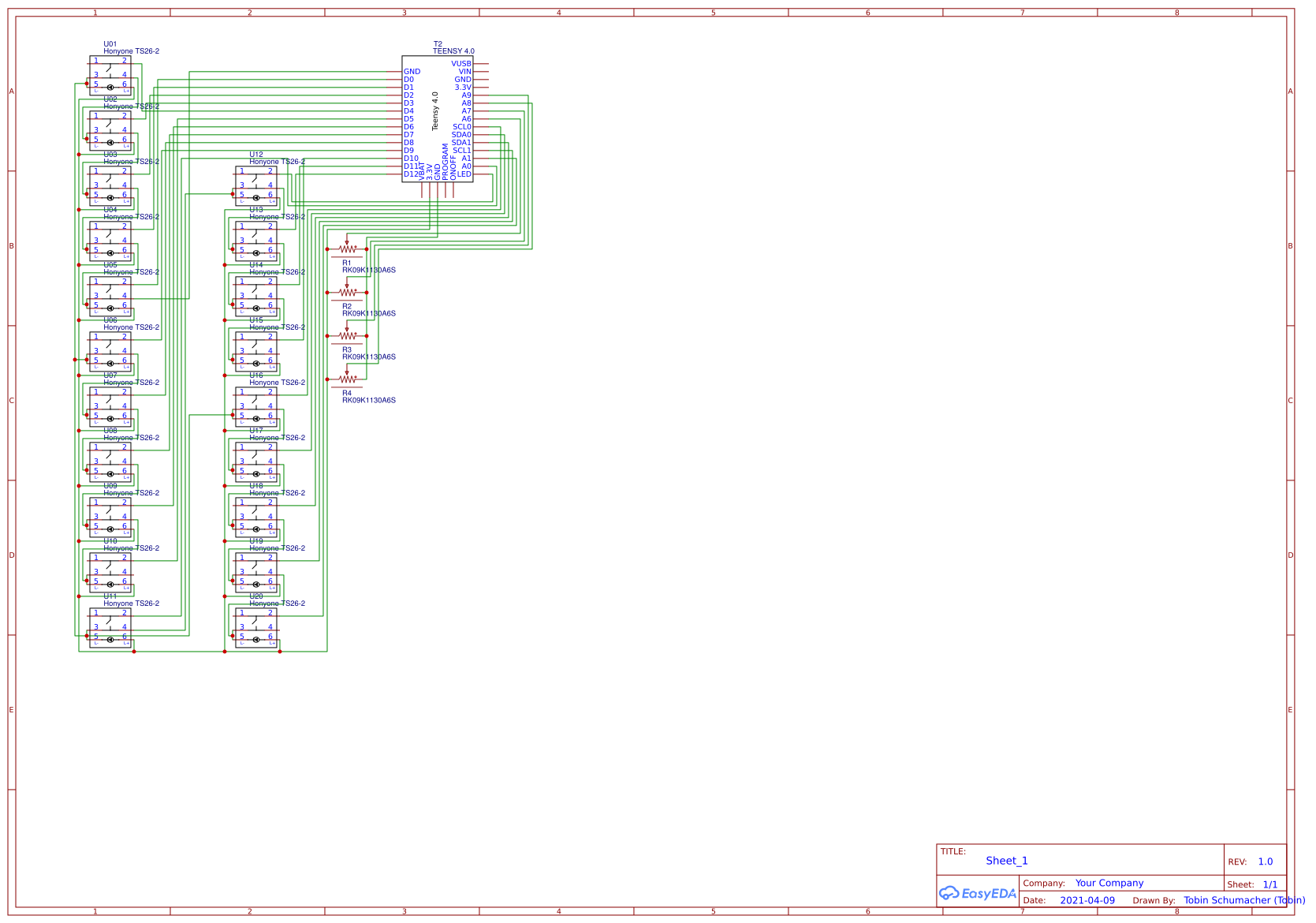The height and width of the screenshot is (923, 1316).
Task: Click the Your Company field
Action: [x=1109, y=883]
